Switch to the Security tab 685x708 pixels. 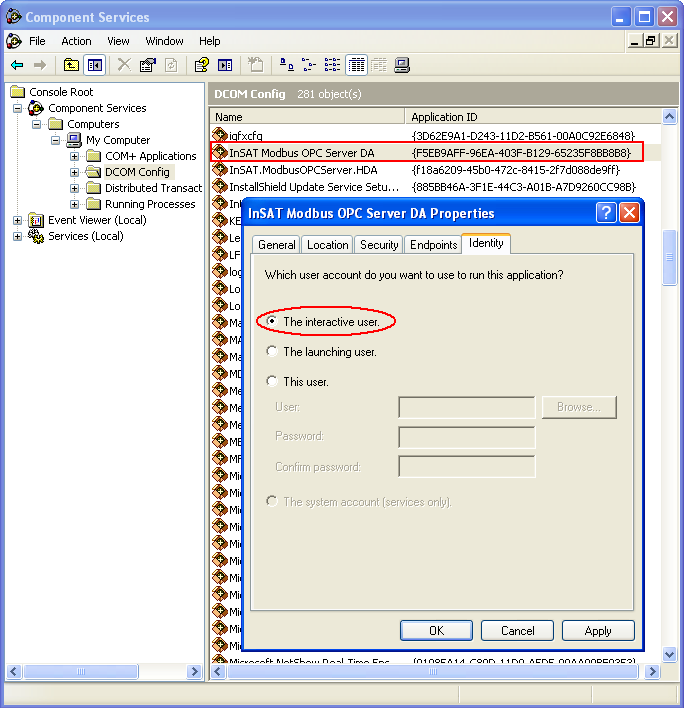tap(379, 245)
